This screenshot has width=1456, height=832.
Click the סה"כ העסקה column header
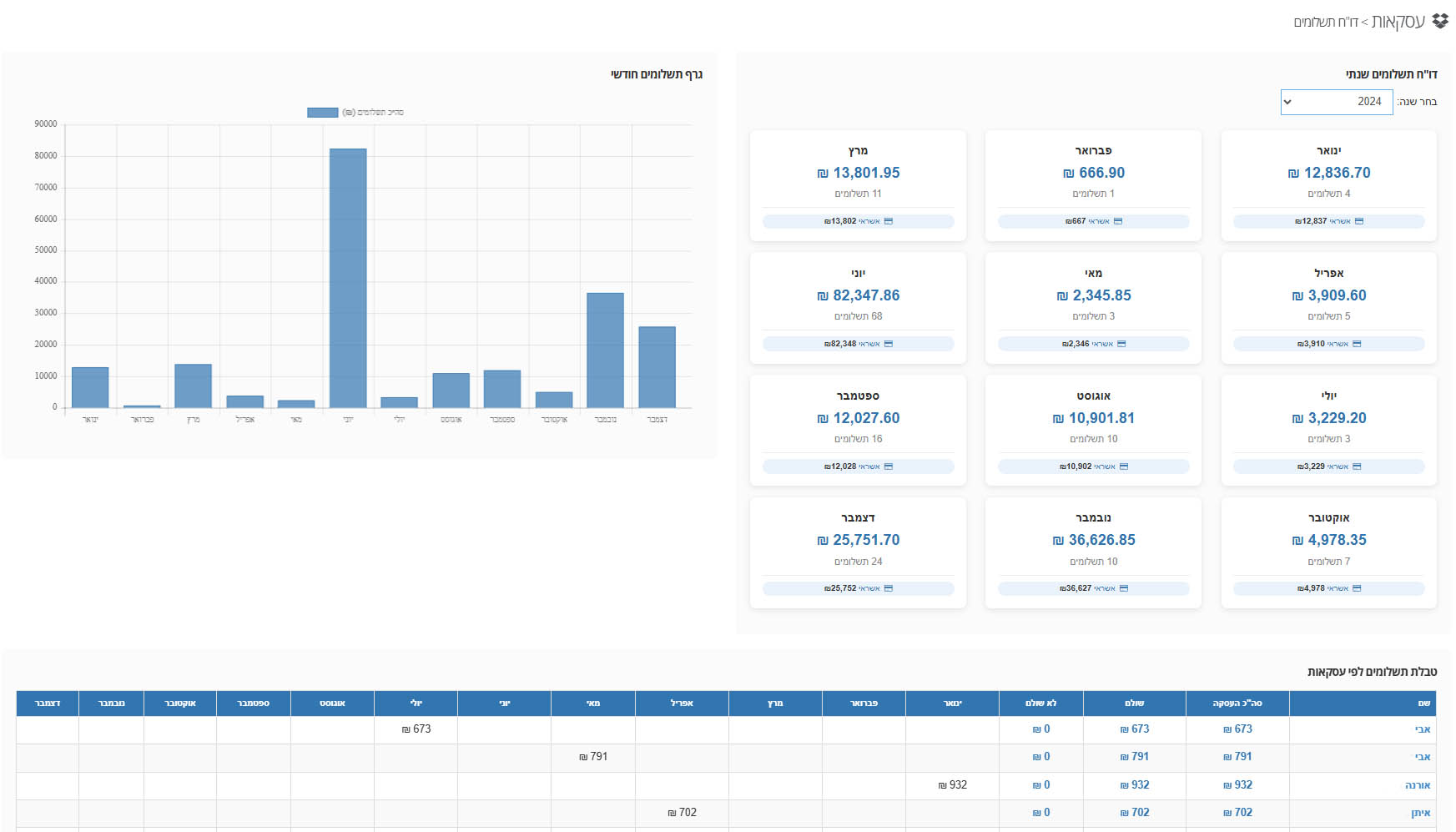[1237, 703]
